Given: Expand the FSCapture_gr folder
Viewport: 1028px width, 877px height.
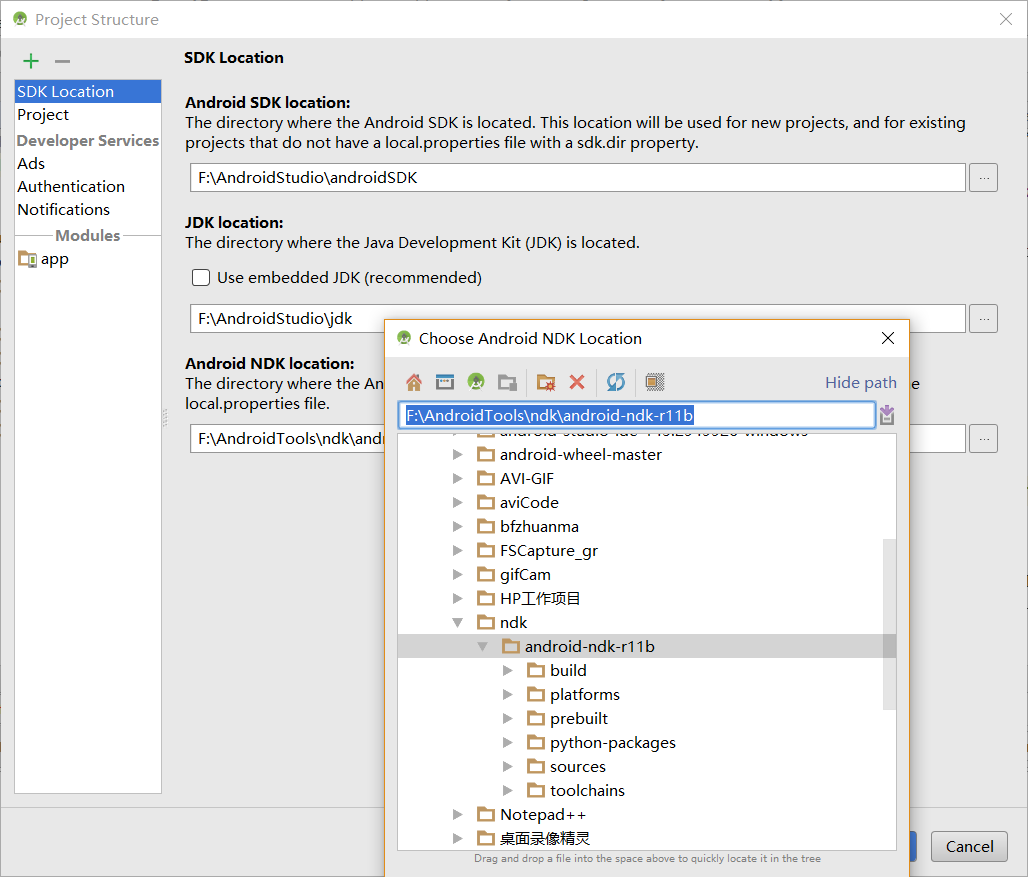Looking at the screenshot, I should point(458,551).
